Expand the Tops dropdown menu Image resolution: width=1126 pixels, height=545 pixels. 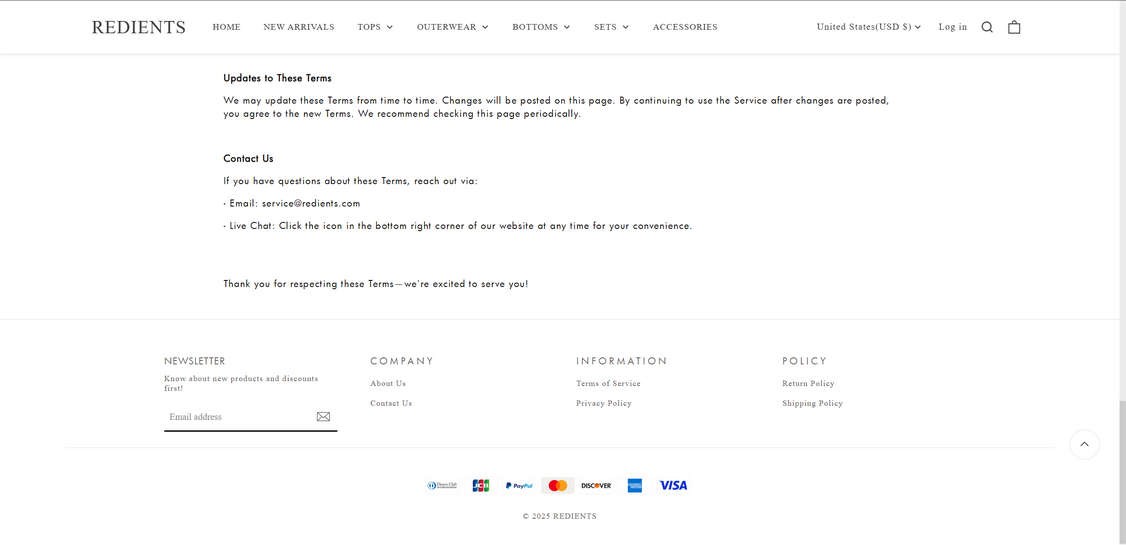coord(375,27)
